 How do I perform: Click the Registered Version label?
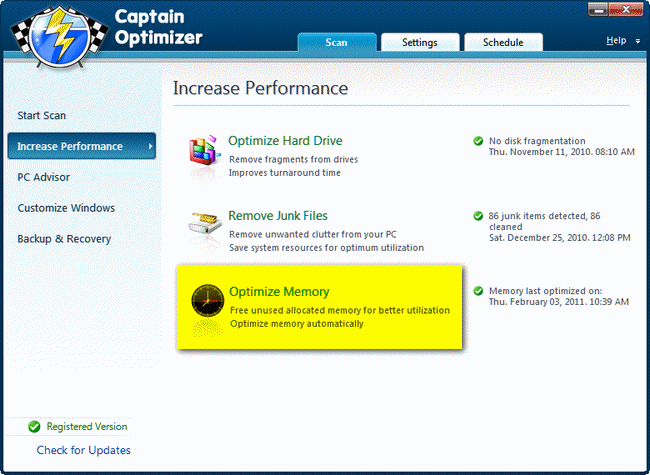87,427
